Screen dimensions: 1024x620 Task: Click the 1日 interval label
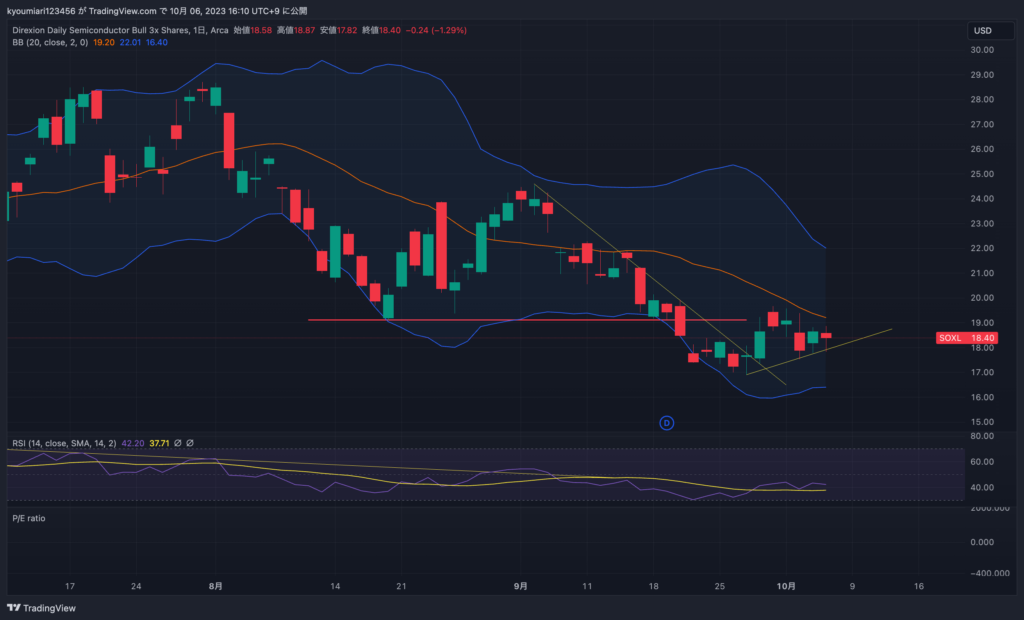coord(200,30)
